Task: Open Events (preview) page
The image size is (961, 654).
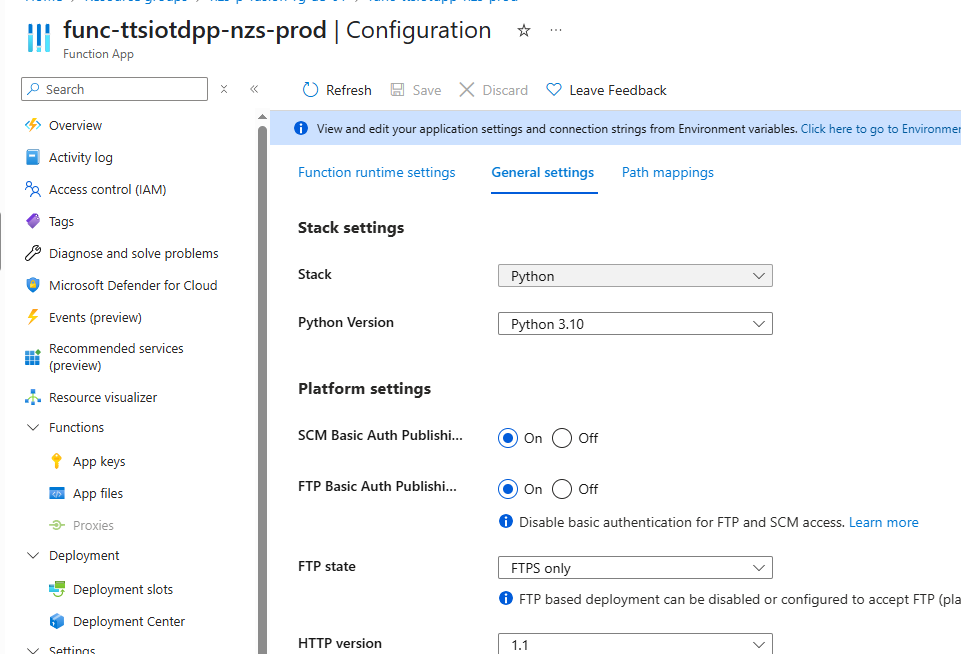Action: coord(96,317)
